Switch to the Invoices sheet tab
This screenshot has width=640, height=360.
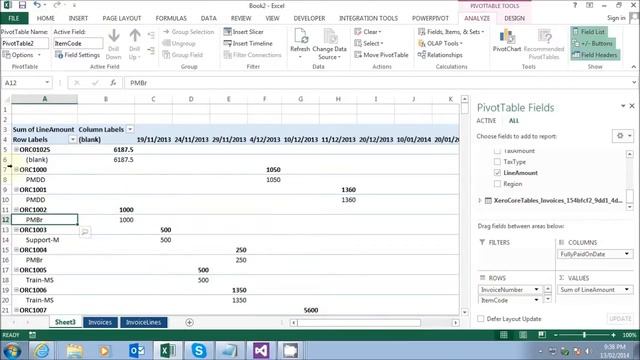100,322
